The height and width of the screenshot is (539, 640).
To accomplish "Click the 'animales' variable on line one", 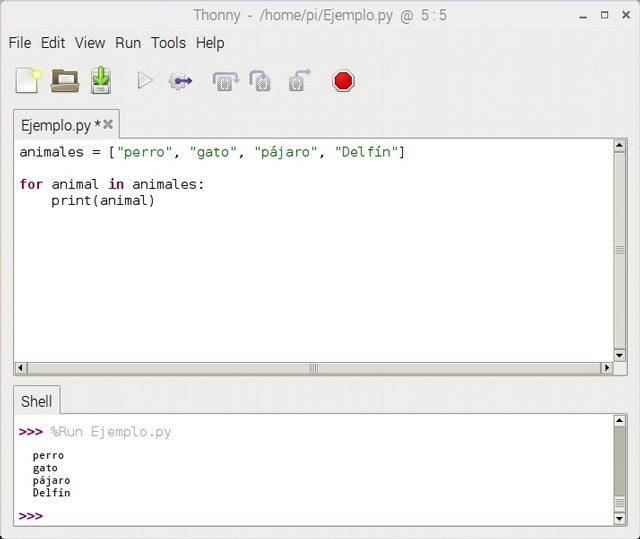I will point(51,152).
